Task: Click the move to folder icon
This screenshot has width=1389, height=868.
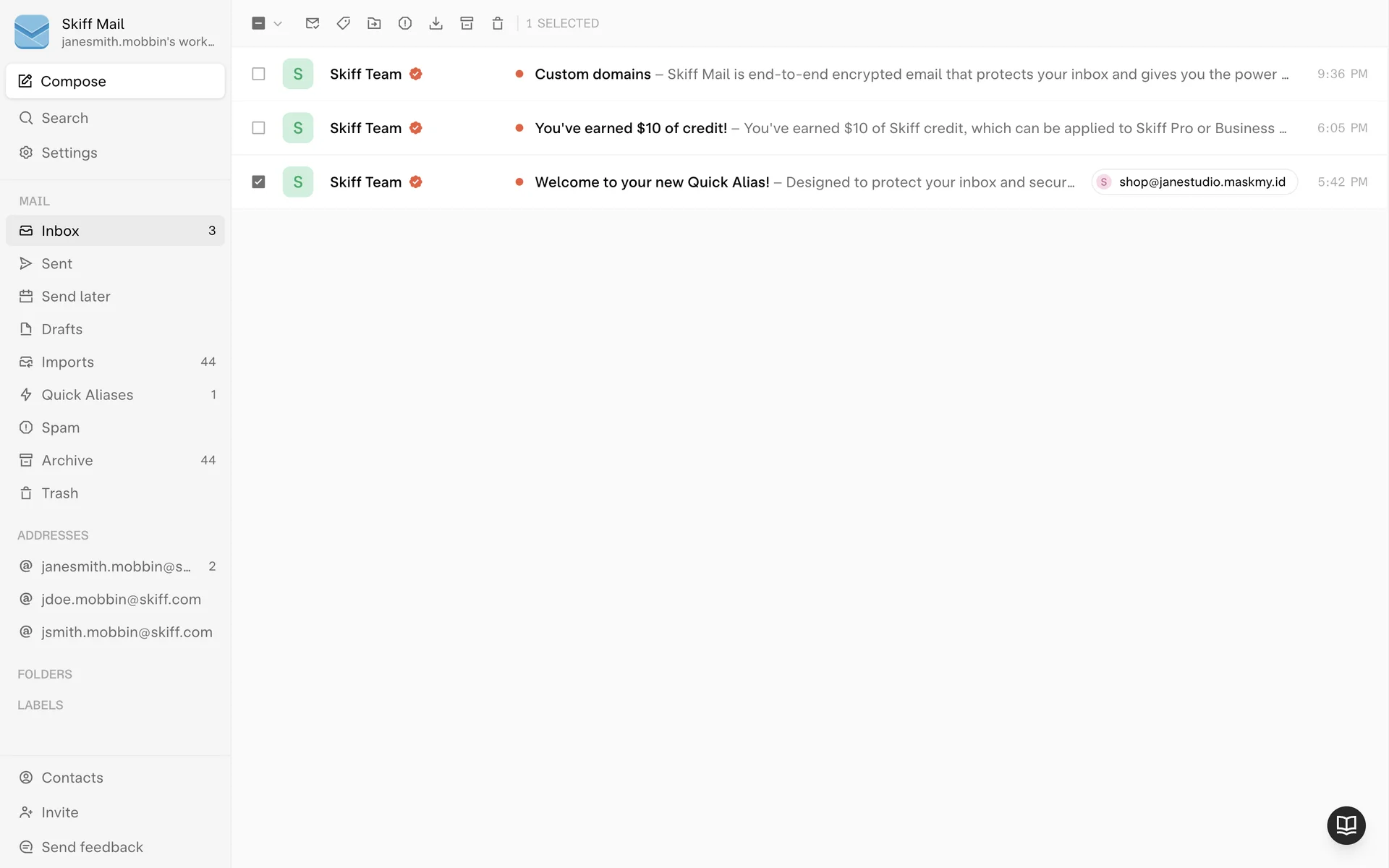Action: [374, 23]
